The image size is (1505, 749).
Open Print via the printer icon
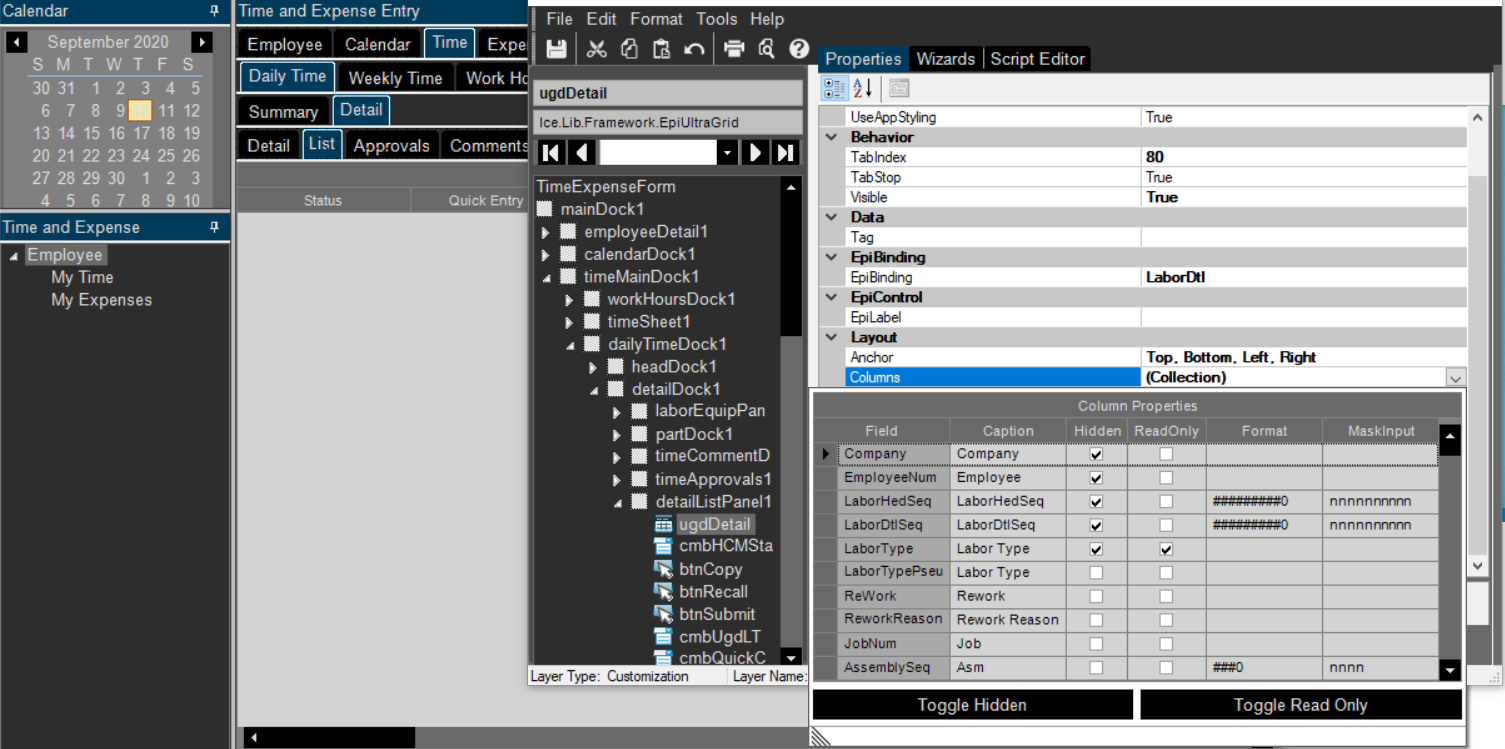pos(733,48)
